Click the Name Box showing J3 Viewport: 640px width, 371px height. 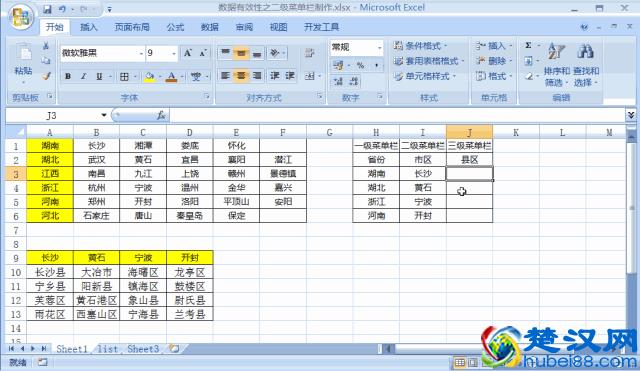coord(52,116)
